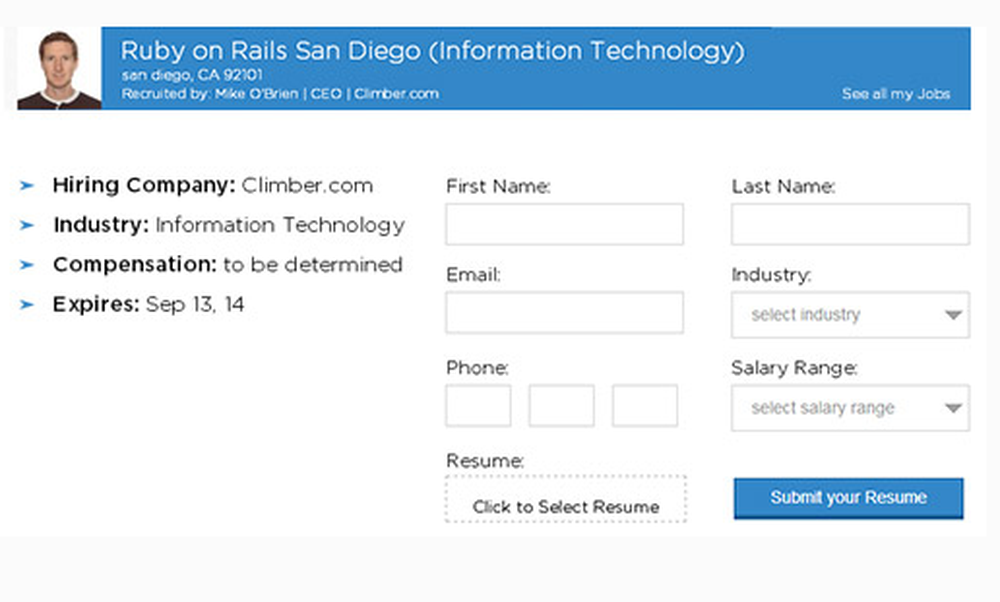Click to Select Resume upload area
This screenshot has height=602, width=1000.
click(565, 498)
